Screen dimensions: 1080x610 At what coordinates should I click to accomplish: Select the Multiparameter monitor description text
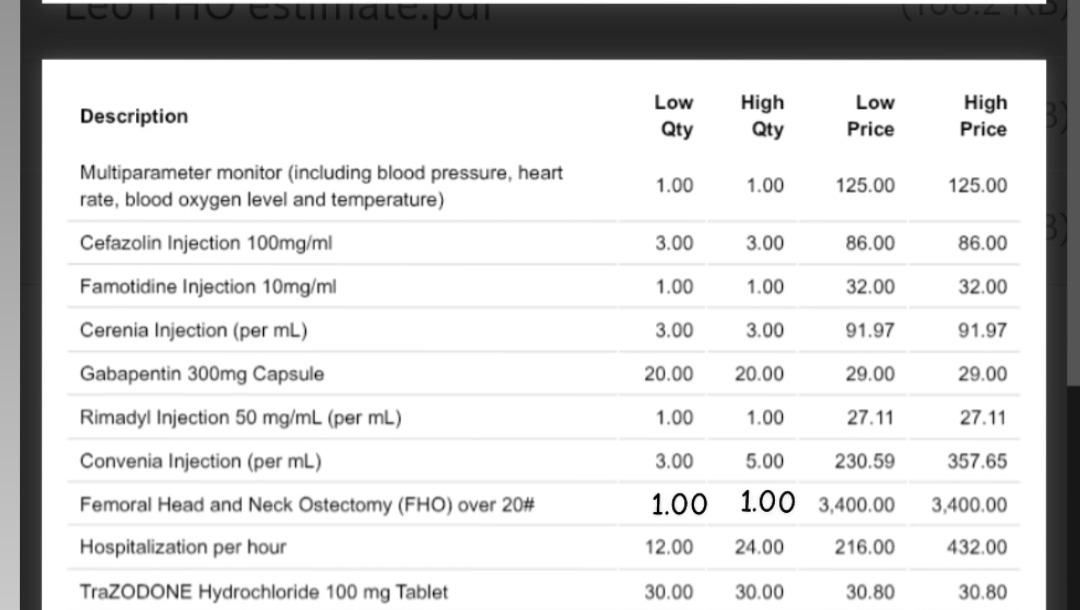(x=321, y=186)
